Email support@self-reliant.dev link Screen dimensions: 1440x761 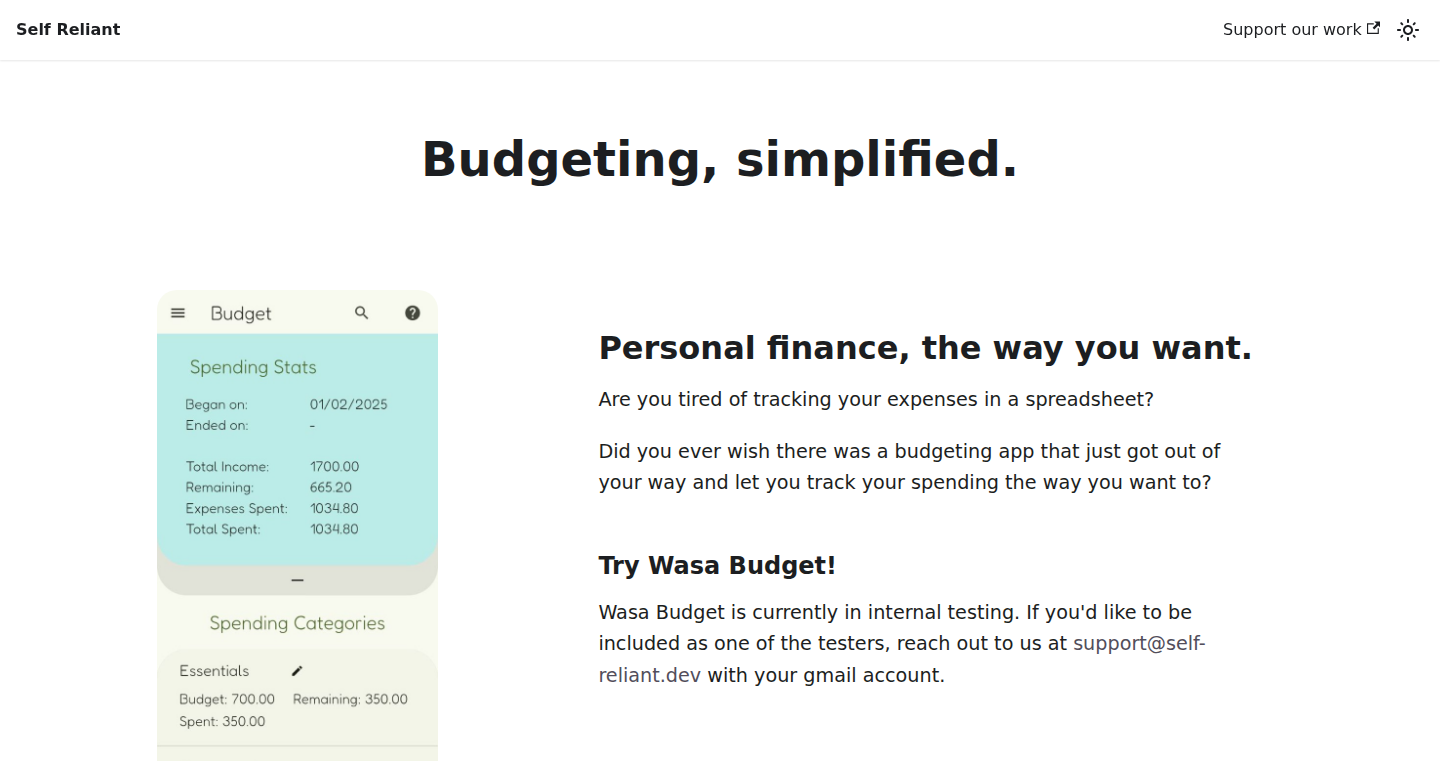pyautogui.click(x=902, y=659)
